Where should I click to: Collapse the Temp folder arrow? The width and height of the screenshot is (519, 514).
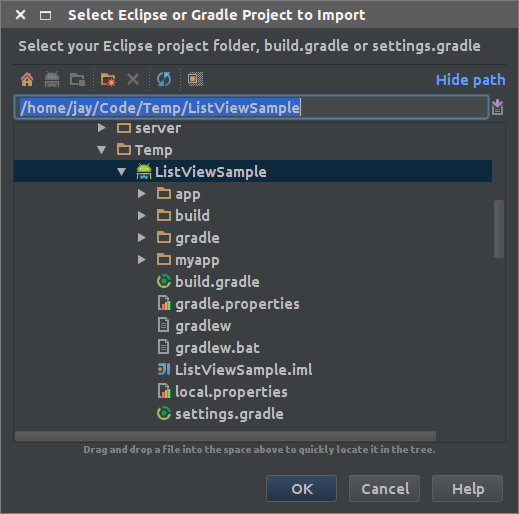pyautogui.click(x=102, y=150)
